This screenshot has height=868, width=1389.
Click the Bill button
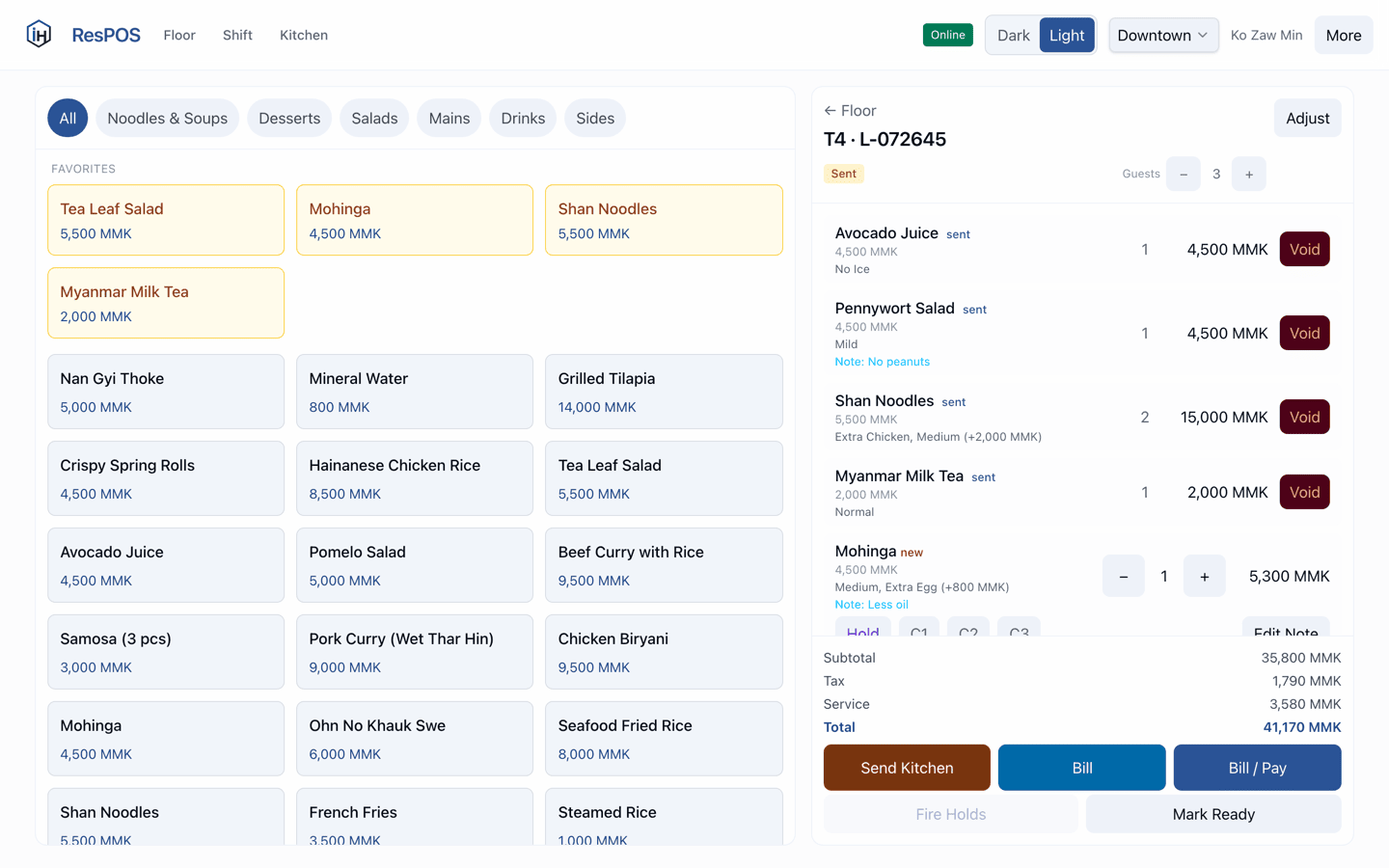click(1082, 768)
